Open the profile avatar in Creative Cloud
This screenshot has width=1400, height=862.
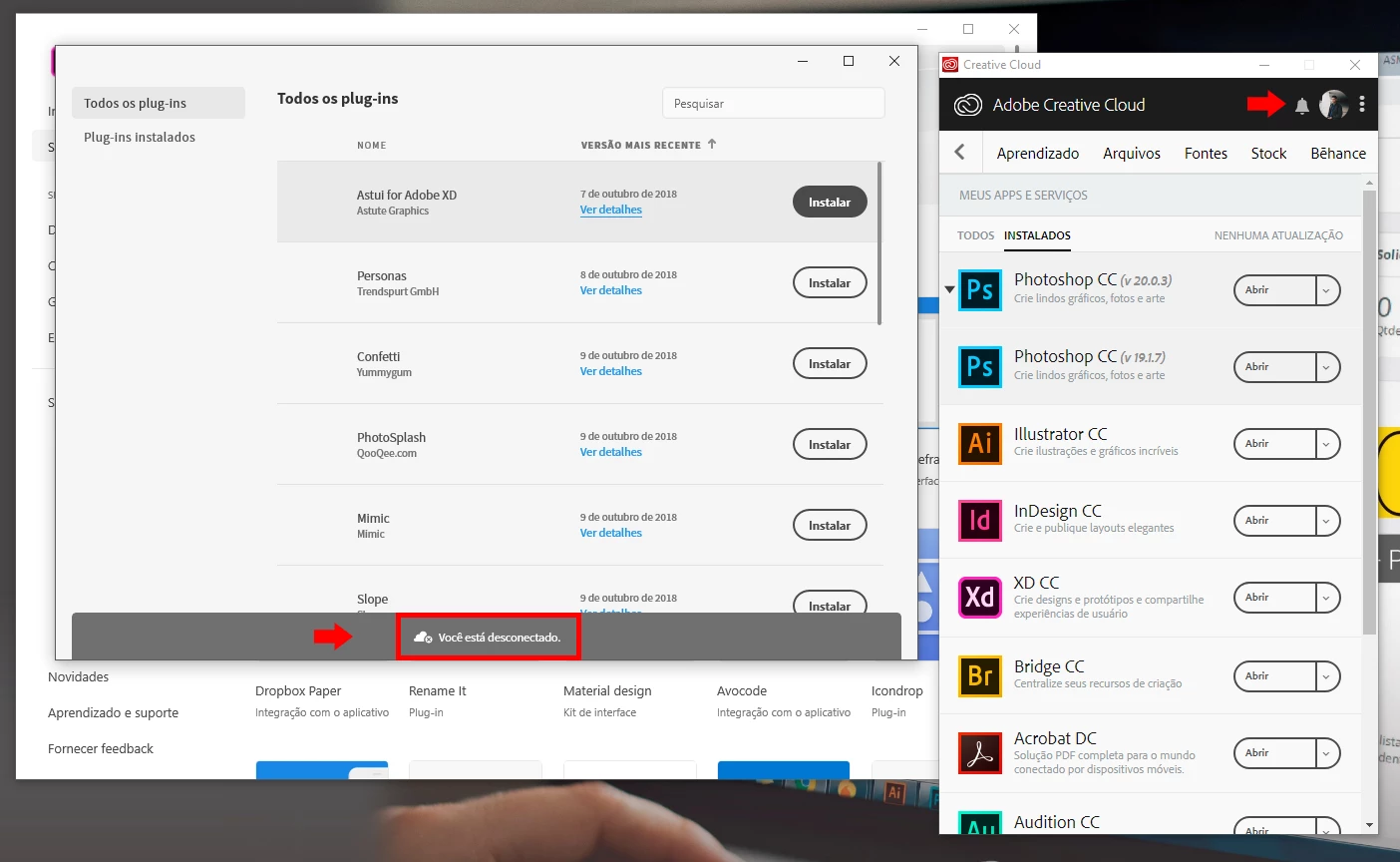[1333, 104]
